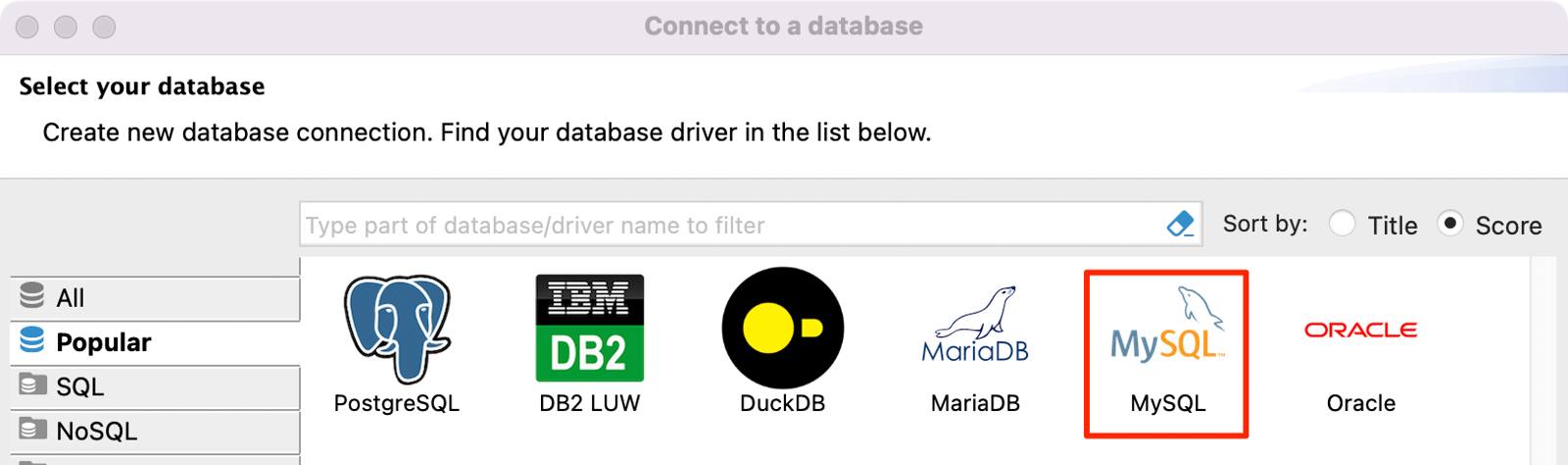Click the MySQL label text

[1167, 403]
